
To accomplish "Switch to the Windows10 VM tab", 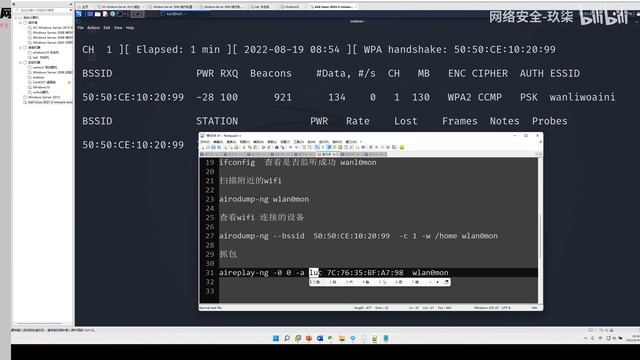I will pyautogui.click(x=291, y=7).
